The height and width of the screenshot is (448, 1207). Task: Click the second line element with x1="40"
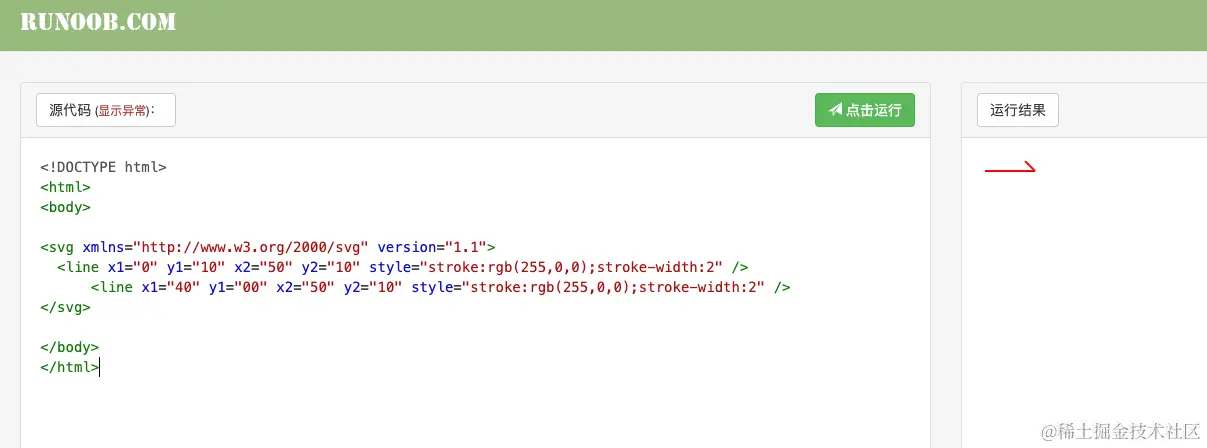coord(441,287)
